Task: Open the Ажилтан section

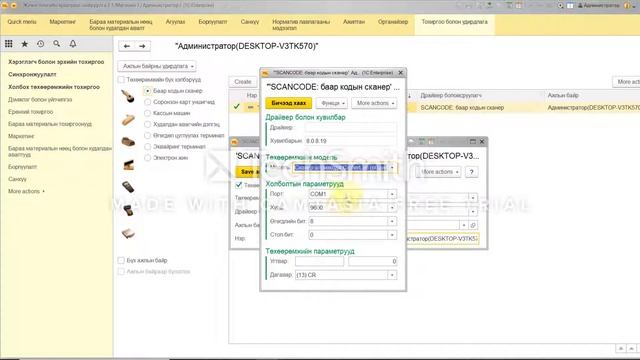Action: click(354, 22)
